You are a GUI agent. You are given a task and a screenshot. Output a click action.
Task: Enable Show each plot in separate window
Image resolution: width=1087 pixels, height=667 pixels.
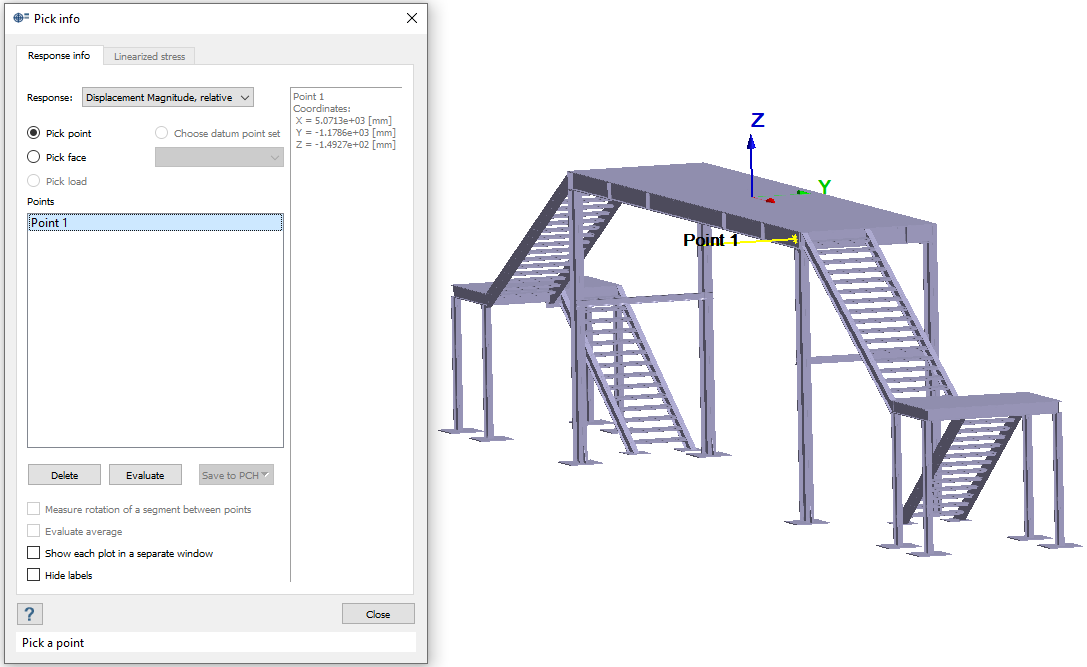tap(34, 553)
